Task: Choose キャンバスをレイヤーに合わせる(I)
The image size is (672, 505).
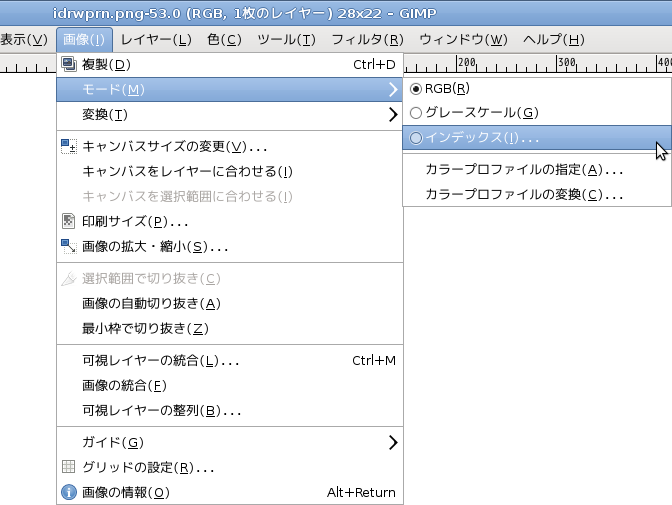Action: 230,171
